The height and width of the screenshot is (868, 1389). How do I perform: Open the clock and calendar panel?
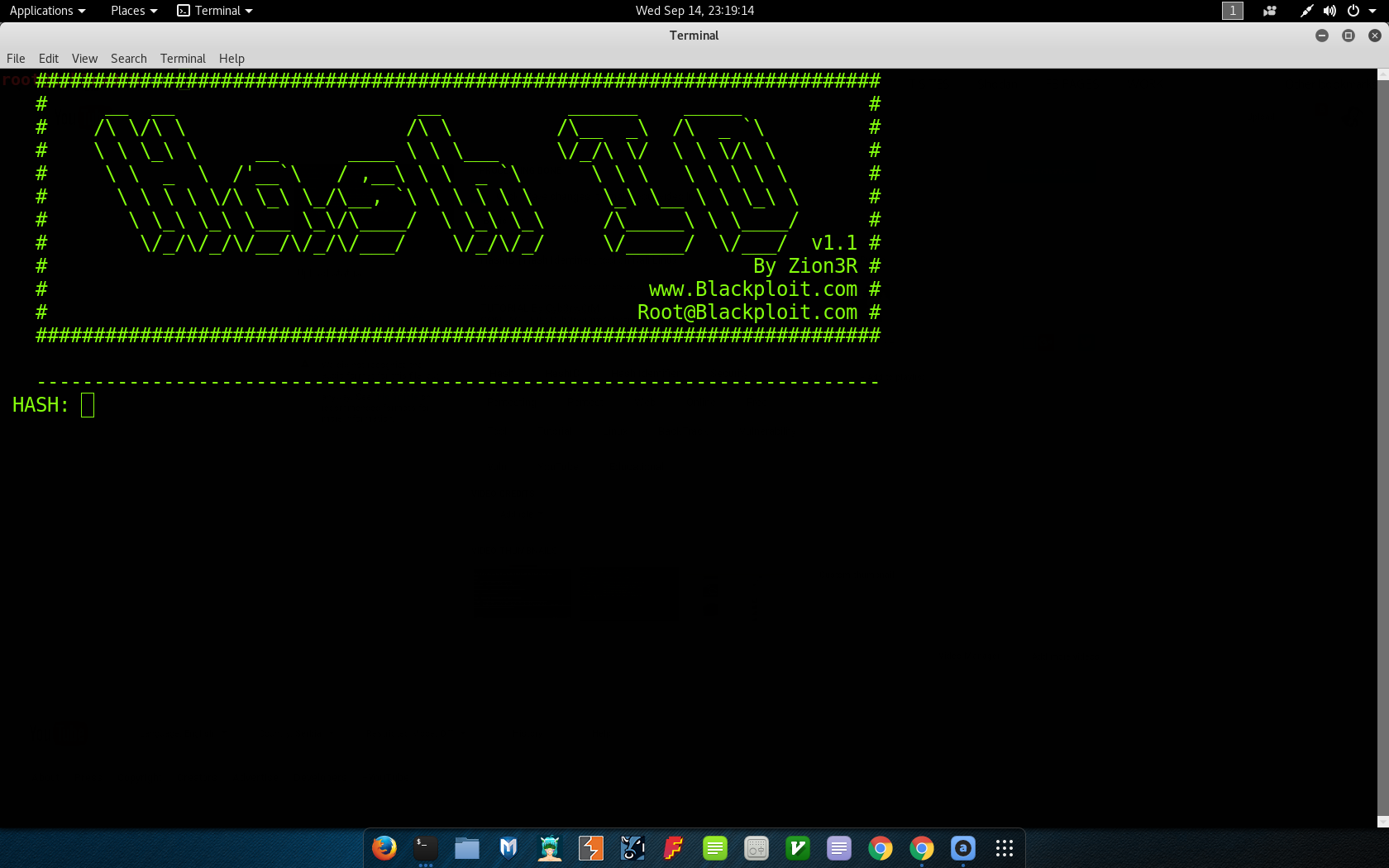694,11
